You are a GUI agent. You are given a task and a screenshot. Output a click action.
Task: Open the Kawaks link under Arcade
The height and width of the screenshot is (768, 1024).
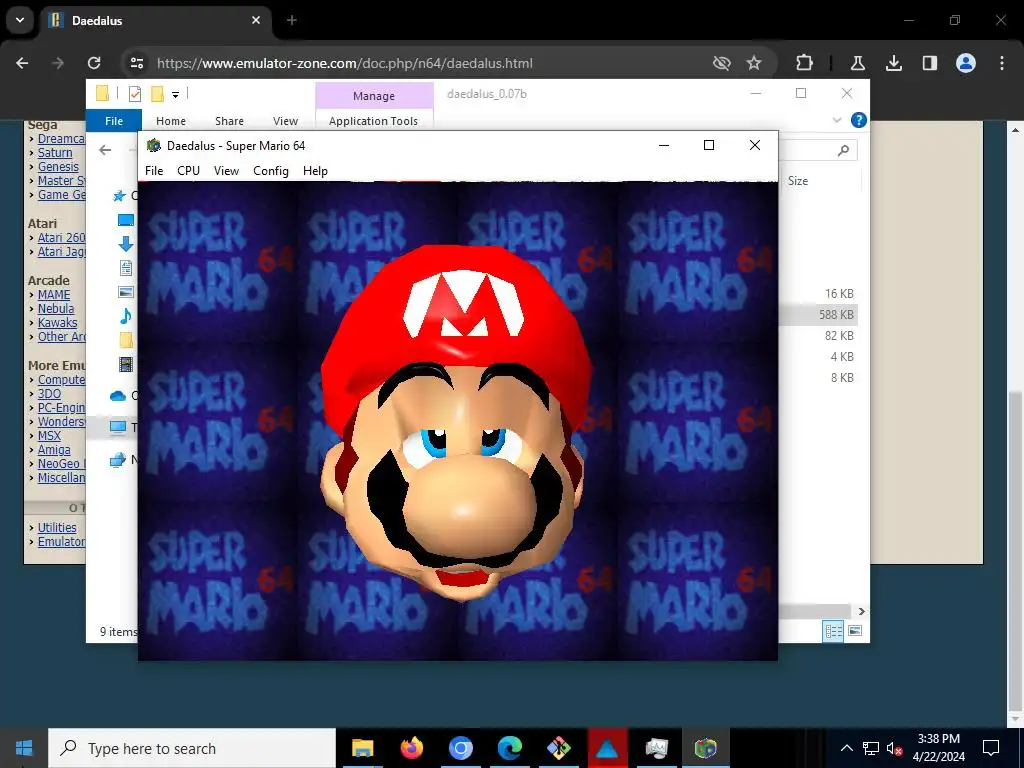(x=57, y=323)
